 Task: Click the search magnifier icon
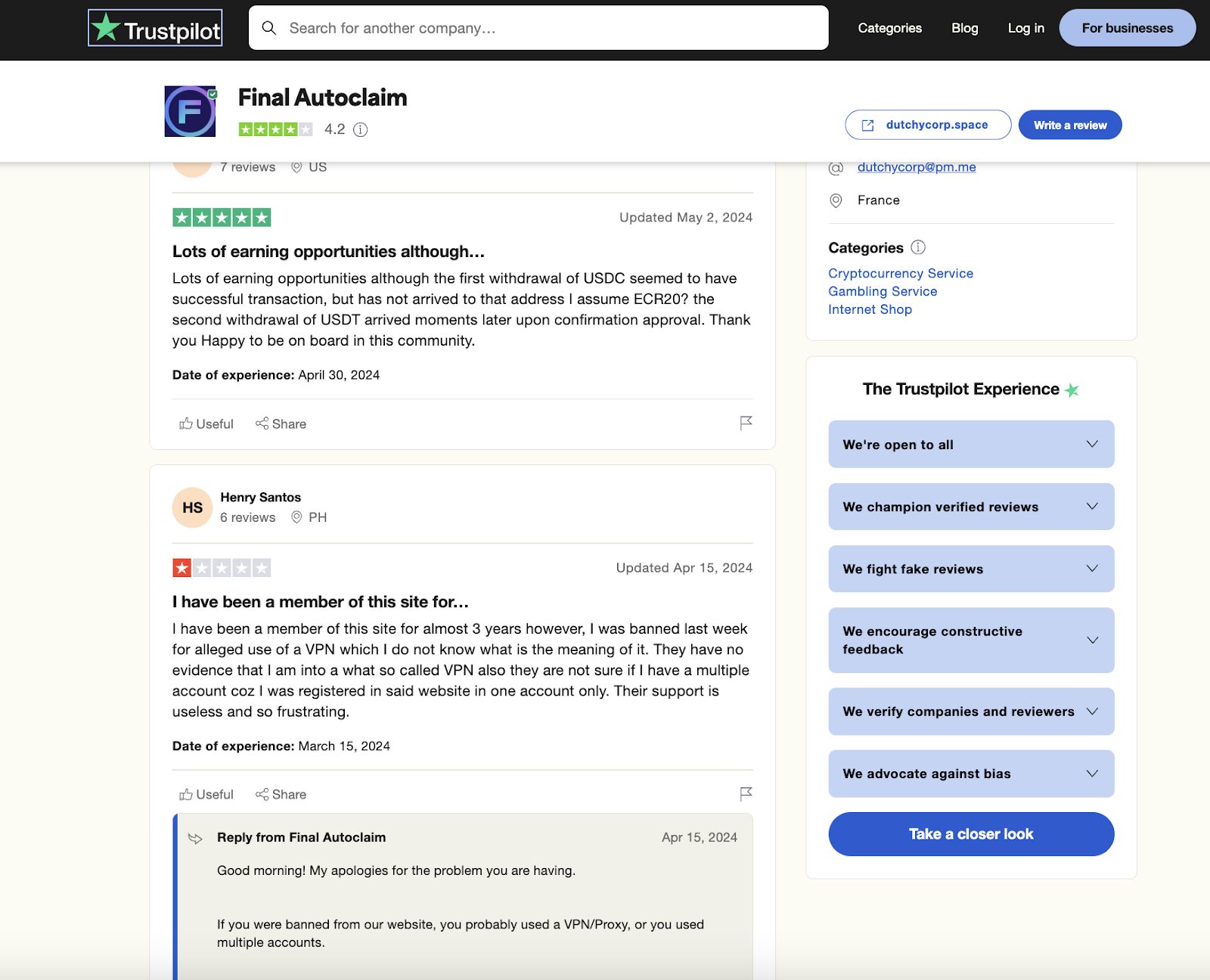(x=268, y=28)
